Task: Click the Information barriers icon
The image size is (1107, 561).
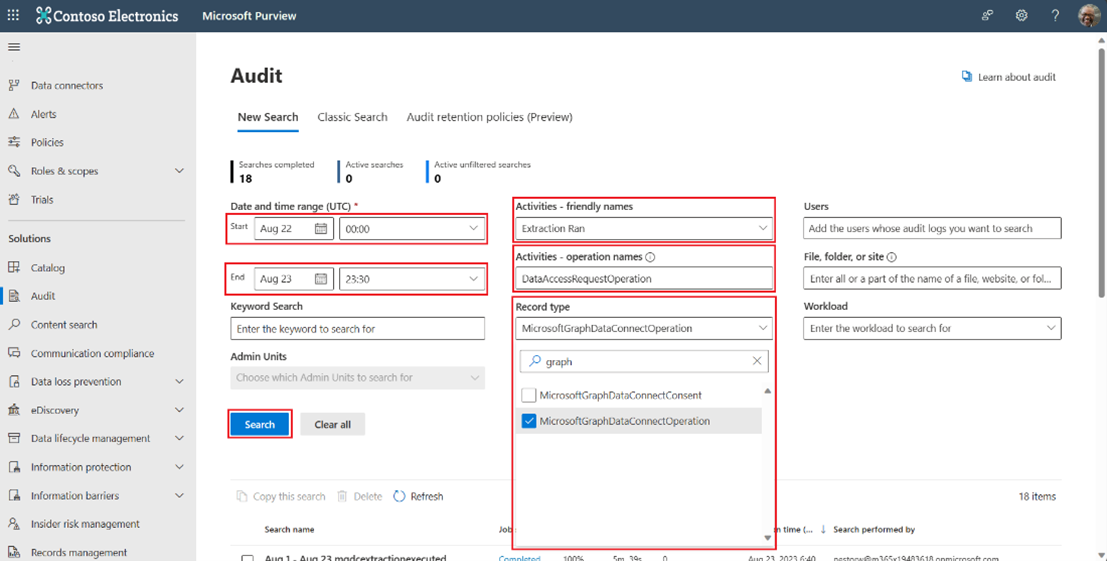Action: (13, 495)
